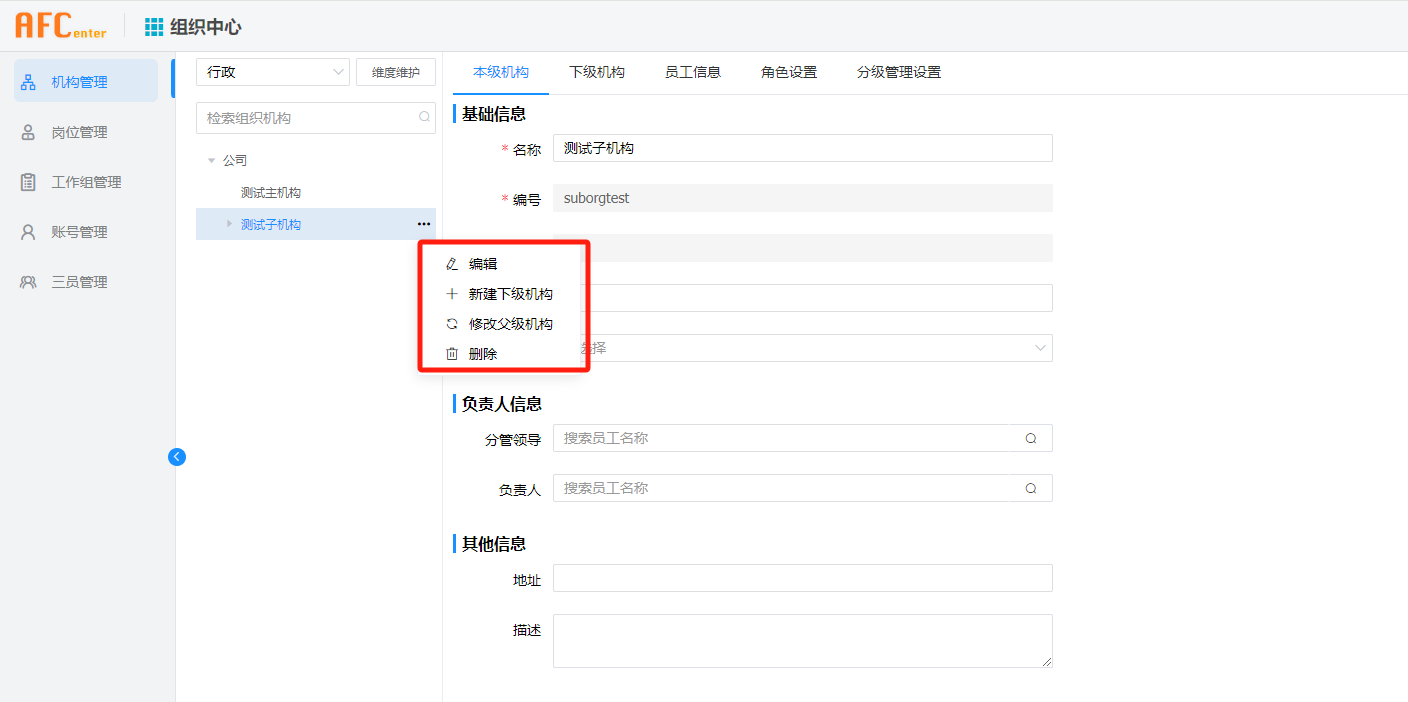Choose 编辑 from the context menu

[x=483, y=264]
